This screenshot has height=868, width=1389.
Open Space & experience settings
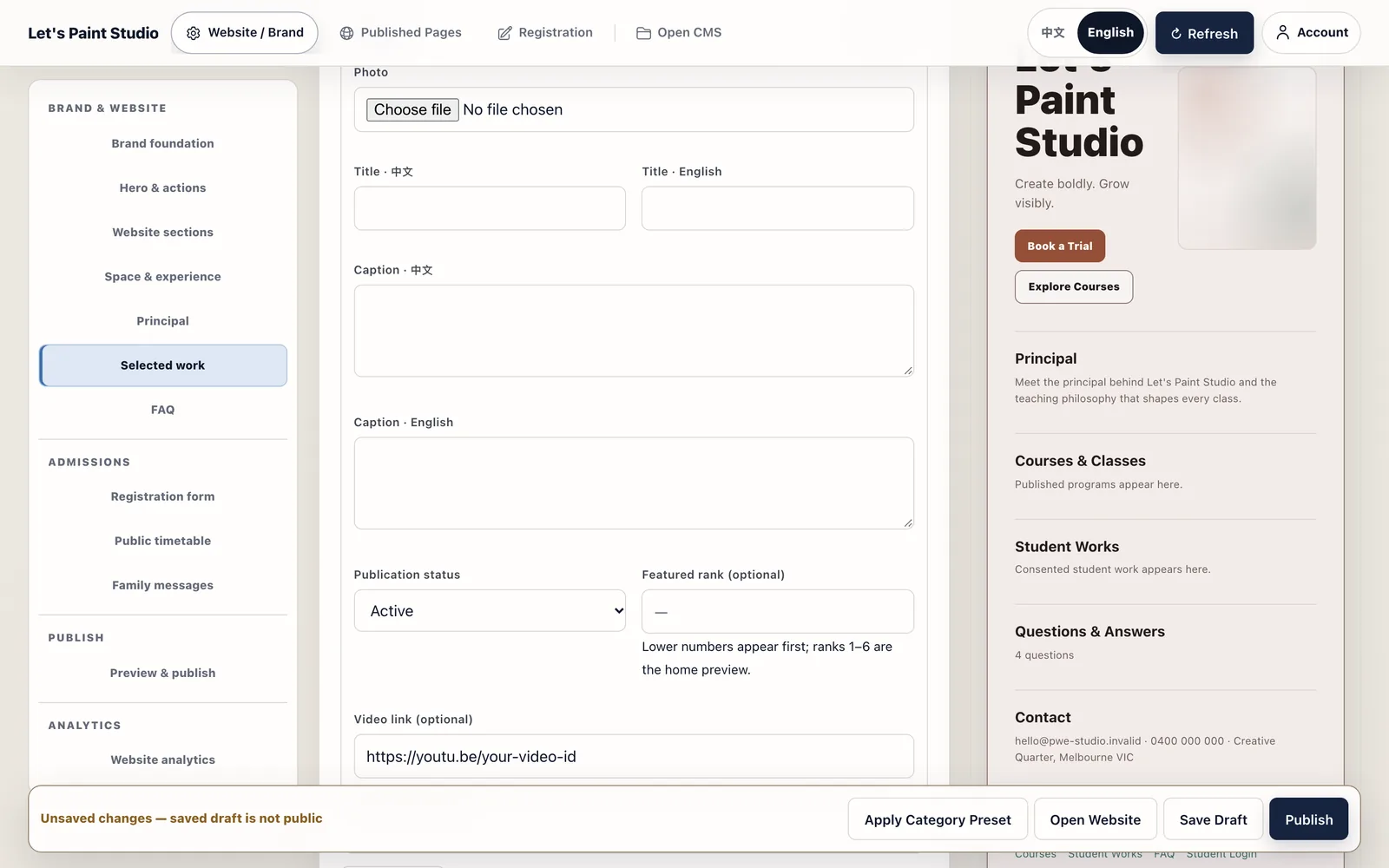click(162, 277)
